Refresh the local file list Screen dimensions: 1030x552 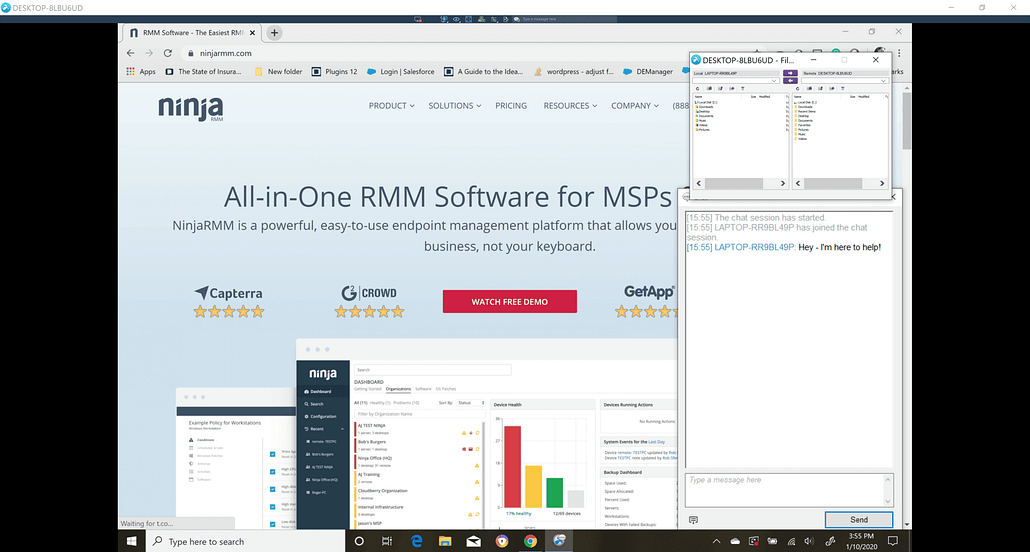click(698, 89)
